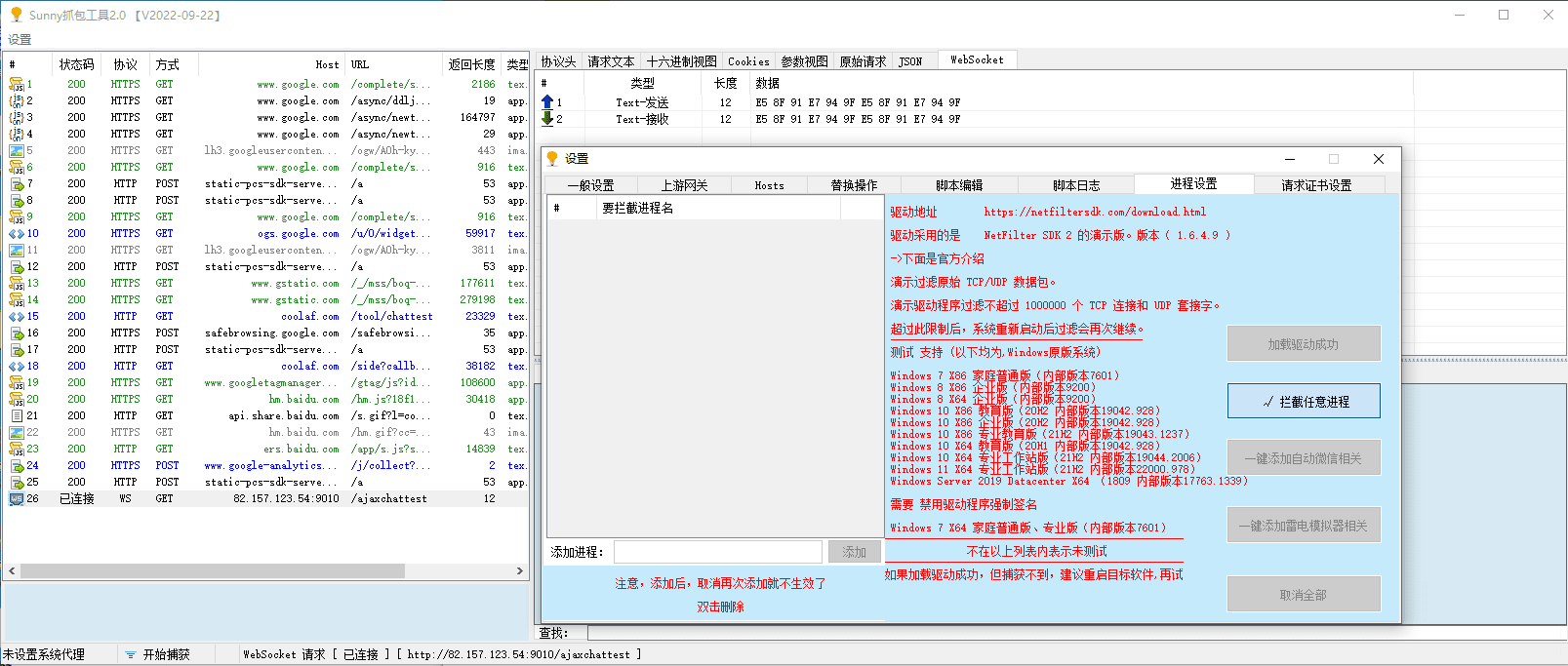Click the image icon of request 5
The height and width of the screenshot is (666, 1568).
(16, 151)
